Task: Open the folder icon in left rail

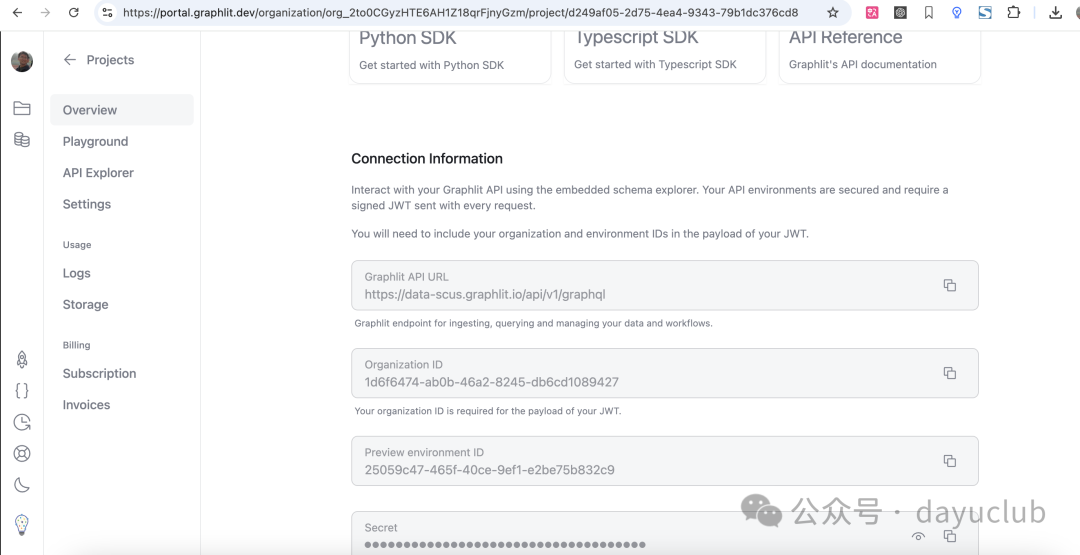Action: pos(22,108)
